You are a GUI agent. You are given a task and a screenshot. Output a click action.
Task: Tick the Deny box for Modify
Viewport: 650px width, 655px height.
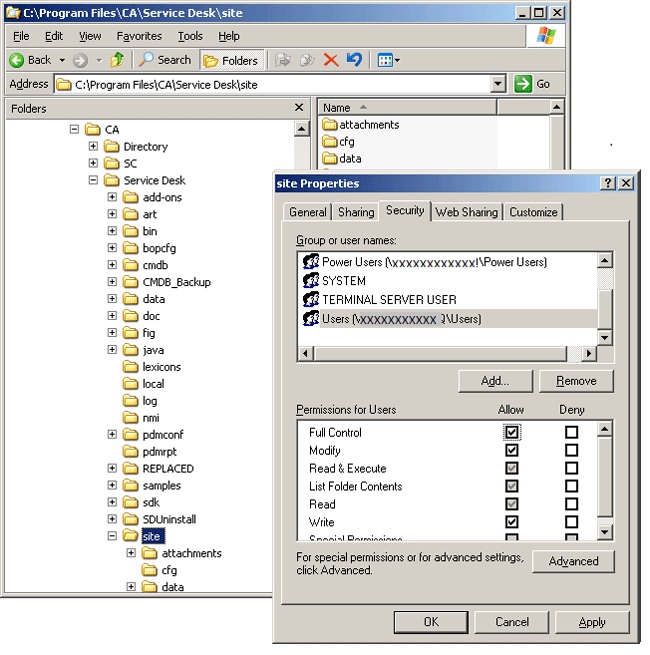coord(571,451)
